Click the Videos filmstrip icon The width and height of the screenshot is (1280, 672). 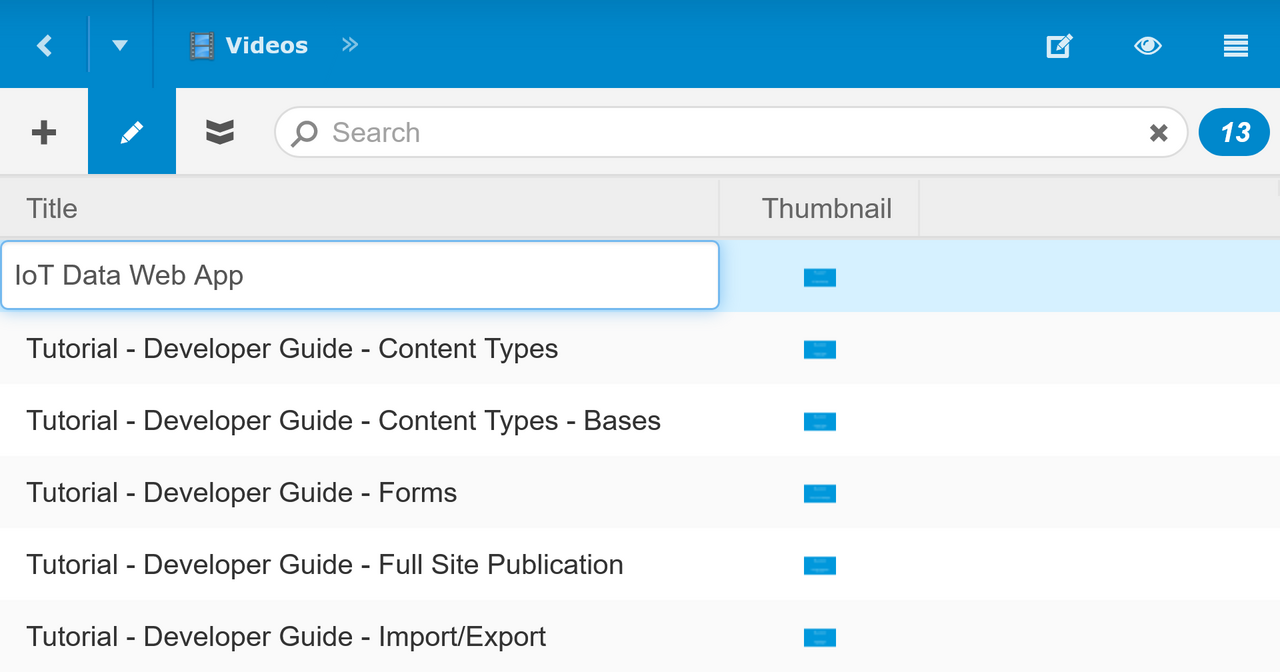coord(202,46)
